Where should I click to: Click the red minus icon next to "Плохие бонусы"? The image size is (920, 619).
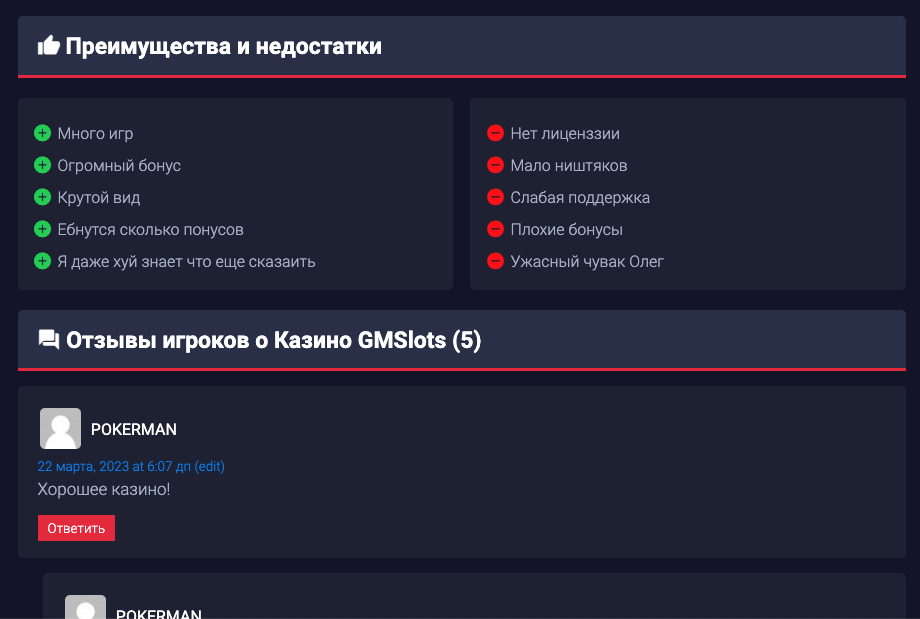click(x=495, y=229)
